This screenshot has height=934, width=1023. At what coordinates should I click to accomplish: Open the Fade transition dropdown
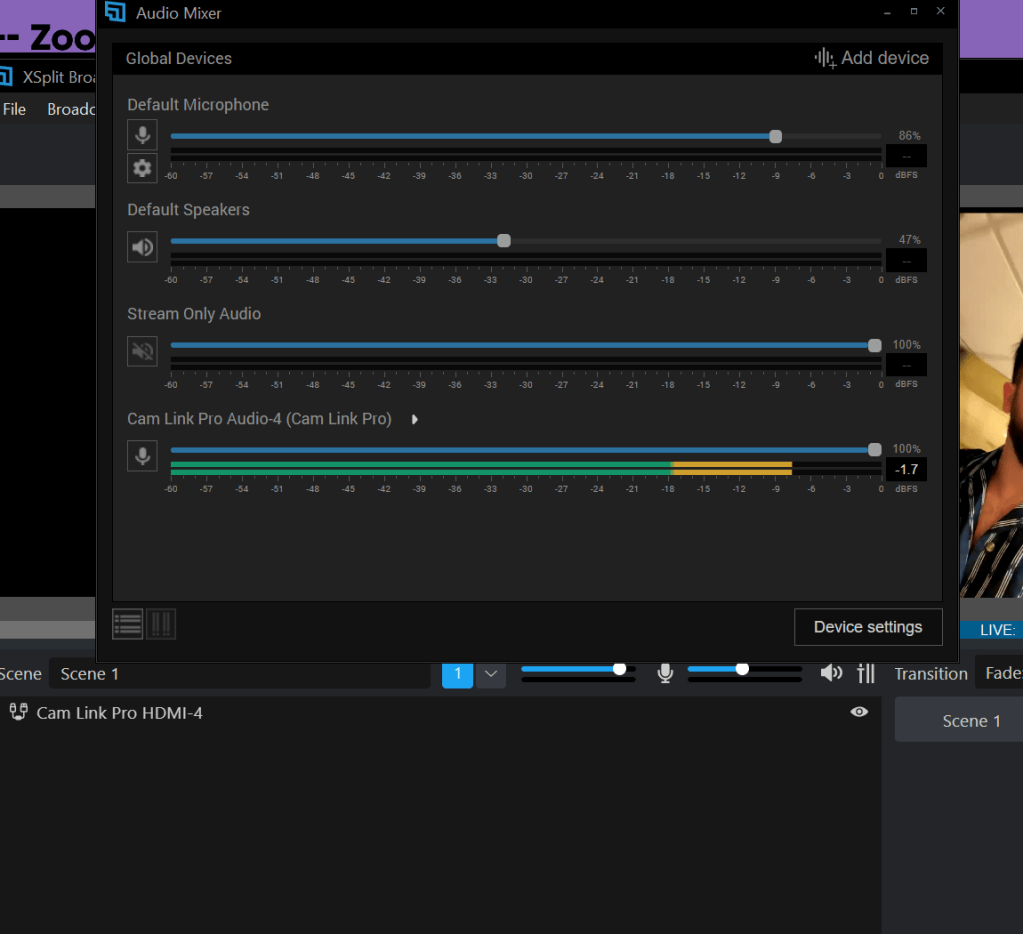[x=1000, y=673]
